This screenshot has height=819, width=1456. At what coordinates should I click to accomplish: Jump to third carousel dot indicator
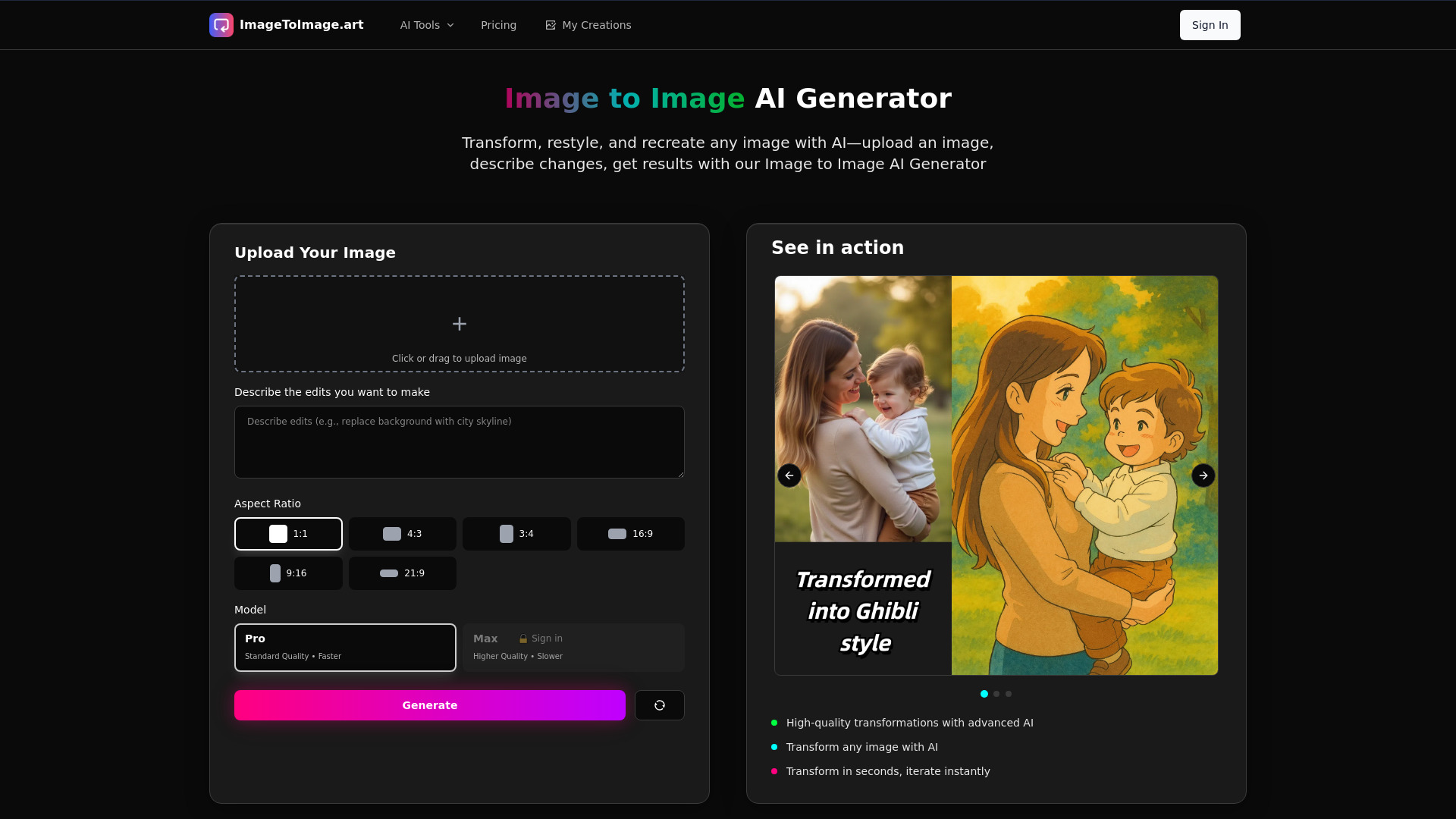pos(1009,694)
